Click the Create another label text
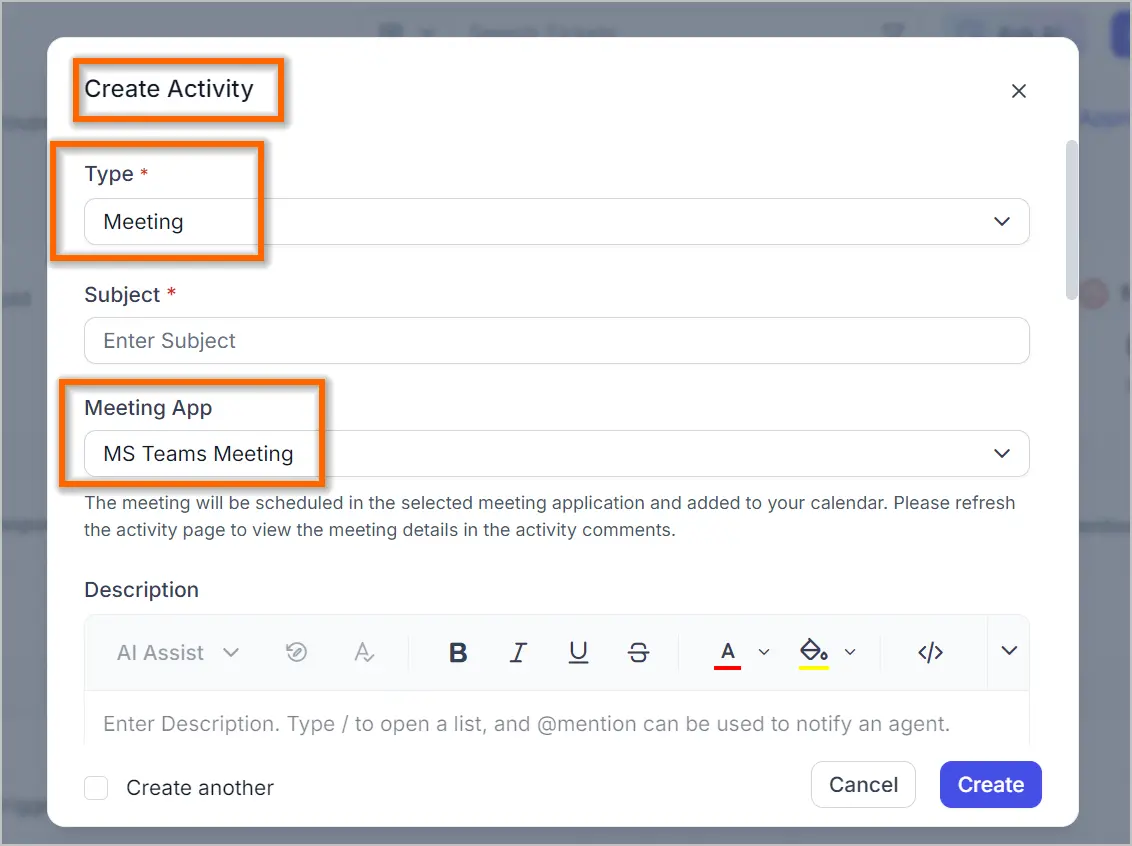 click(200, 788)
